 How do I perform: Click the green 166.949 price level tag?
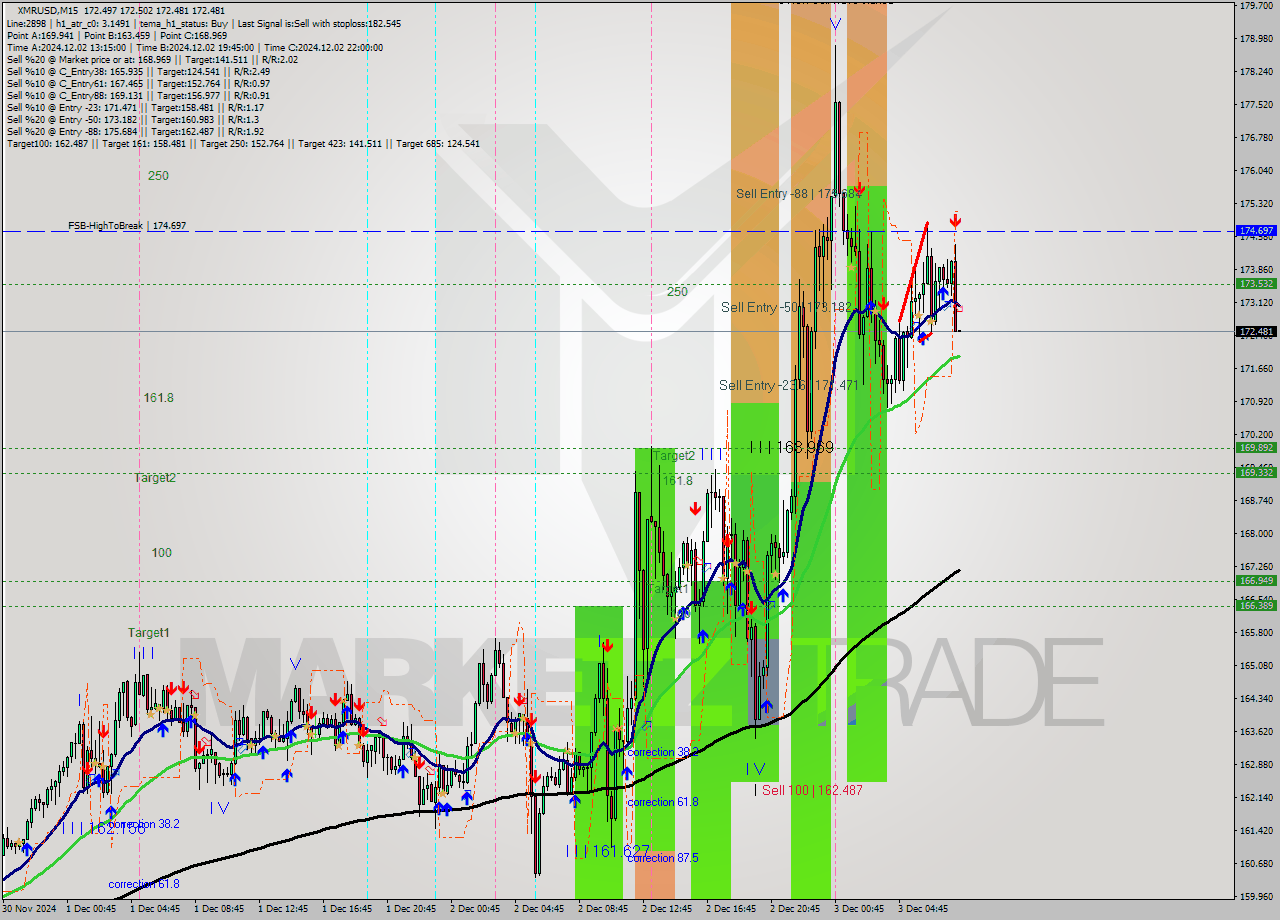click(x=1256, y=581)
